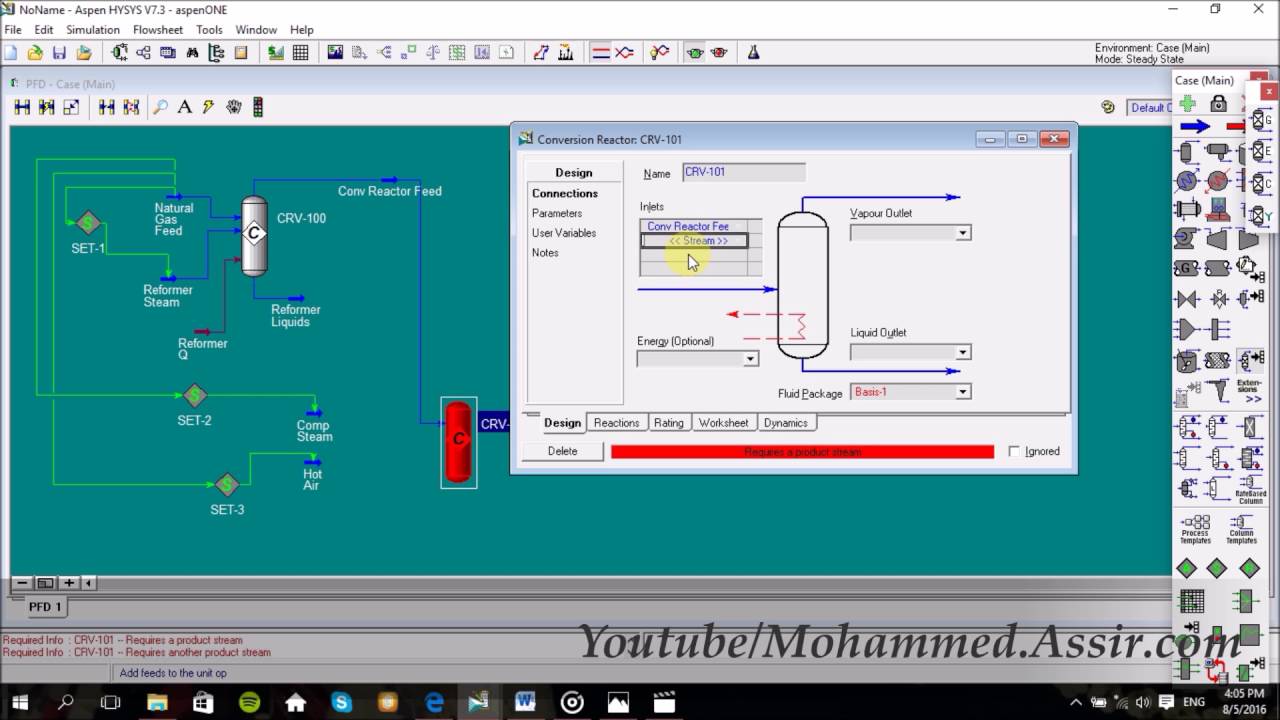Select the blue material stream arrow in palette
1280x720 pixels.
pos(1195,127)
